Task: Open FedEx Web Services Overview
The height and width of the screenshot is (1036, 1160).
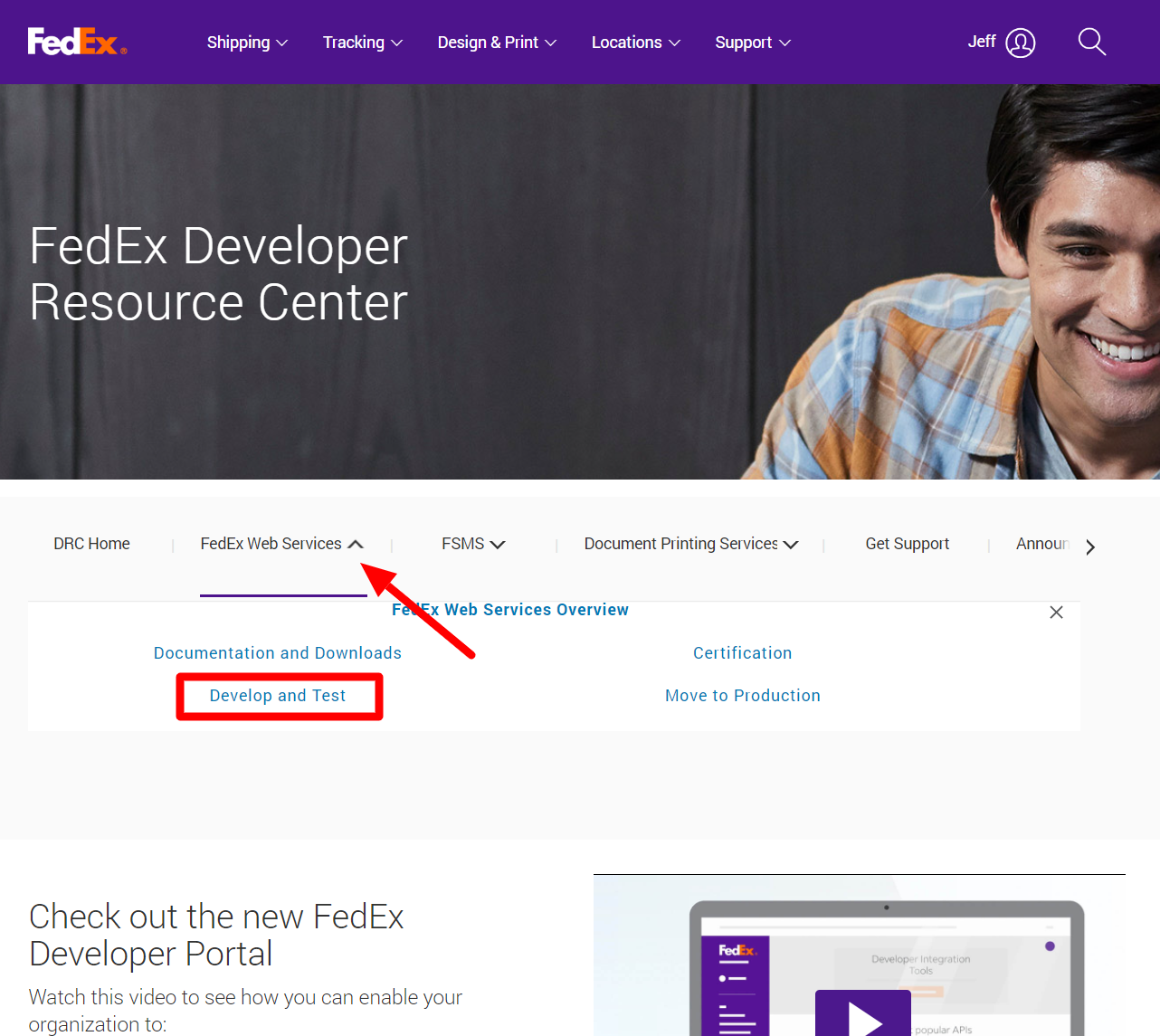Action: coord(510,610)
